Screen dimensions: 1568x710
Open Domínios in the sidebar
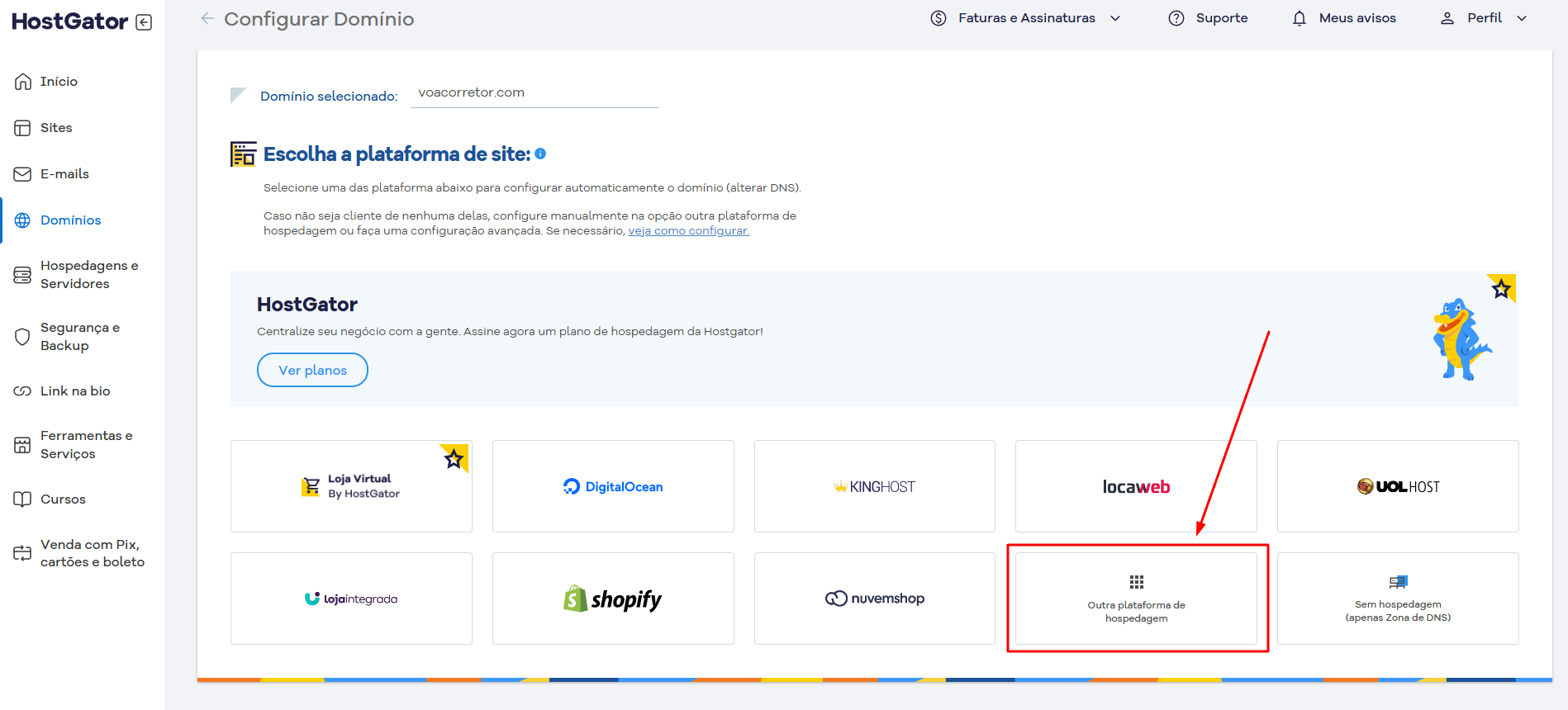click(70, 220)
